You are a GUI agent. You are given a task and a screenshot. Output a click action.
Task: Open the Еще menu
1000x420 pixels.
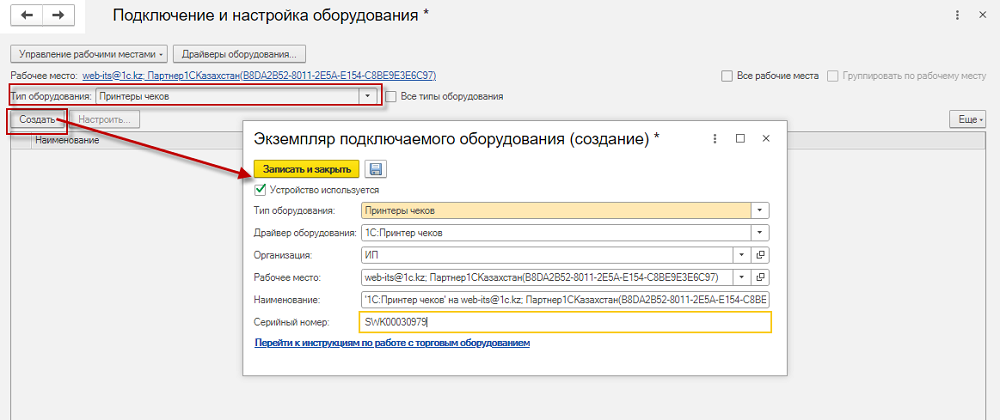point(967,119)
